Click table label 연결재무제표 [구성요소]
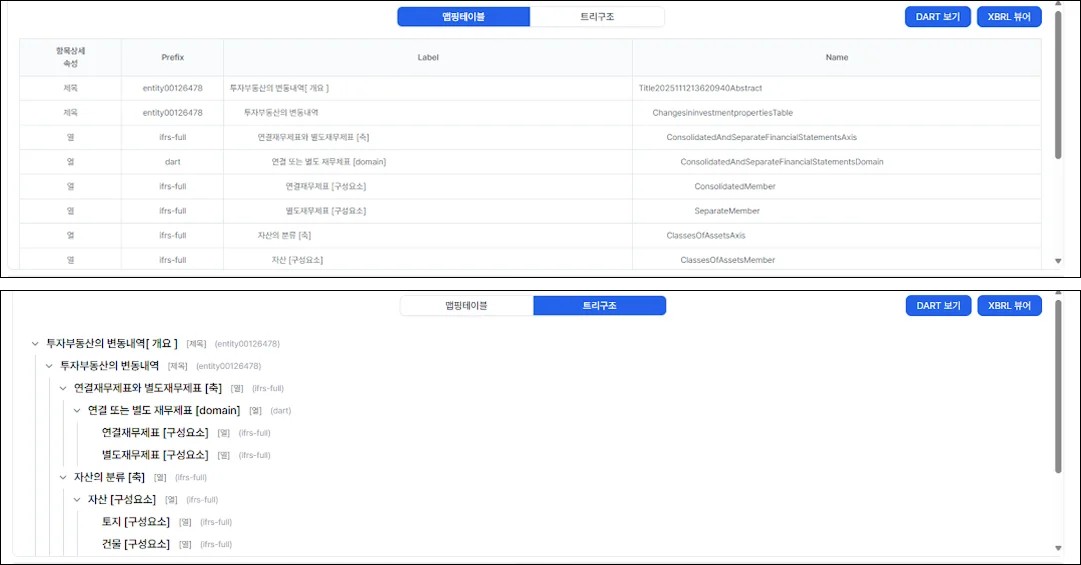This screenshot has height=565, width=1081. tap(326, 187)
